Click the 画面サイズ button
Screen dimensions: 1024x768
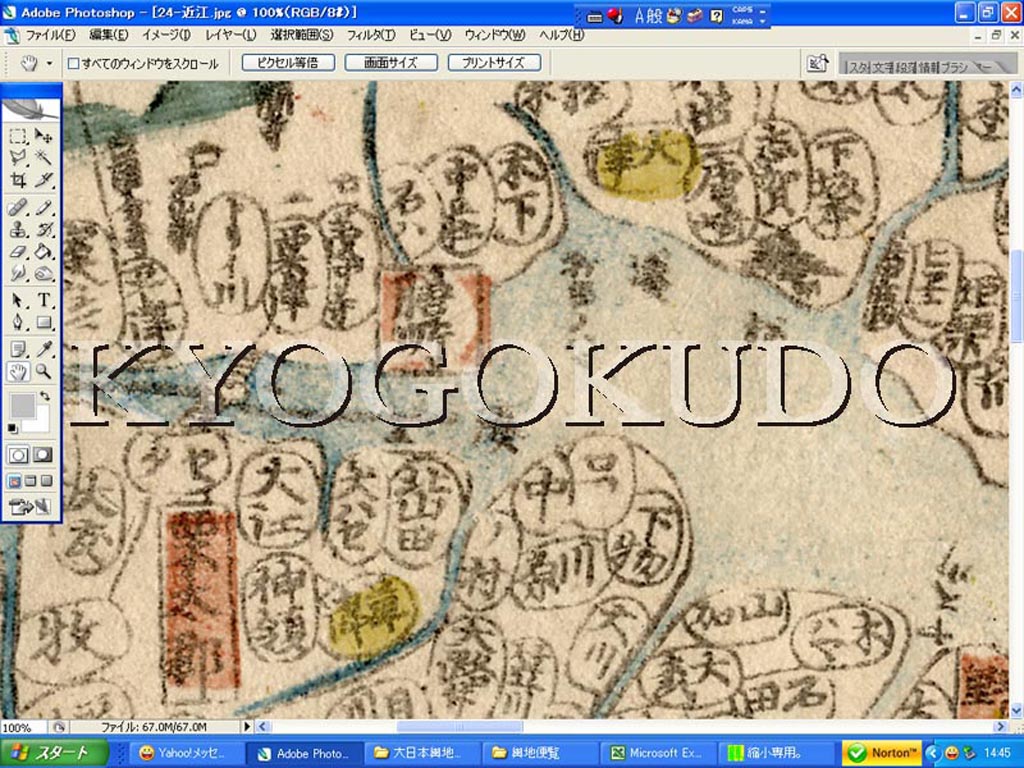391,63
